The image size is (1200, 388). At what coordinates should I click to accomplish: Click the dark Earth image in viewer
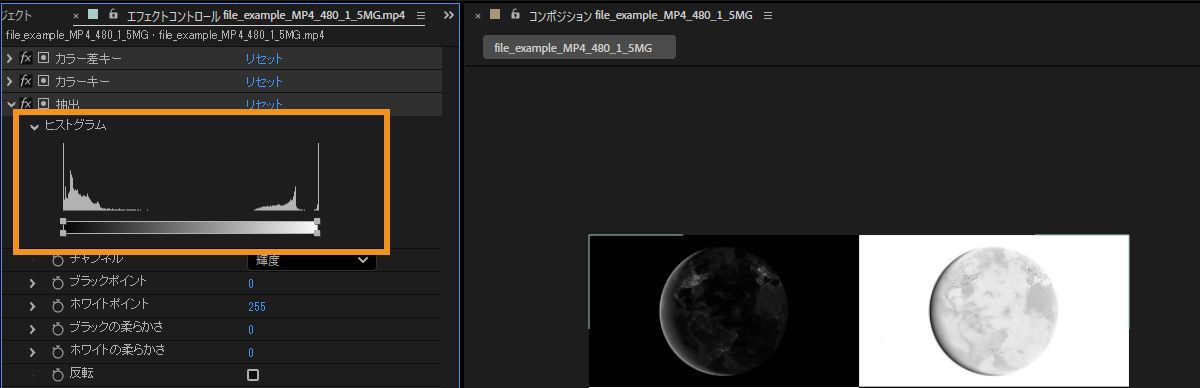724,311
